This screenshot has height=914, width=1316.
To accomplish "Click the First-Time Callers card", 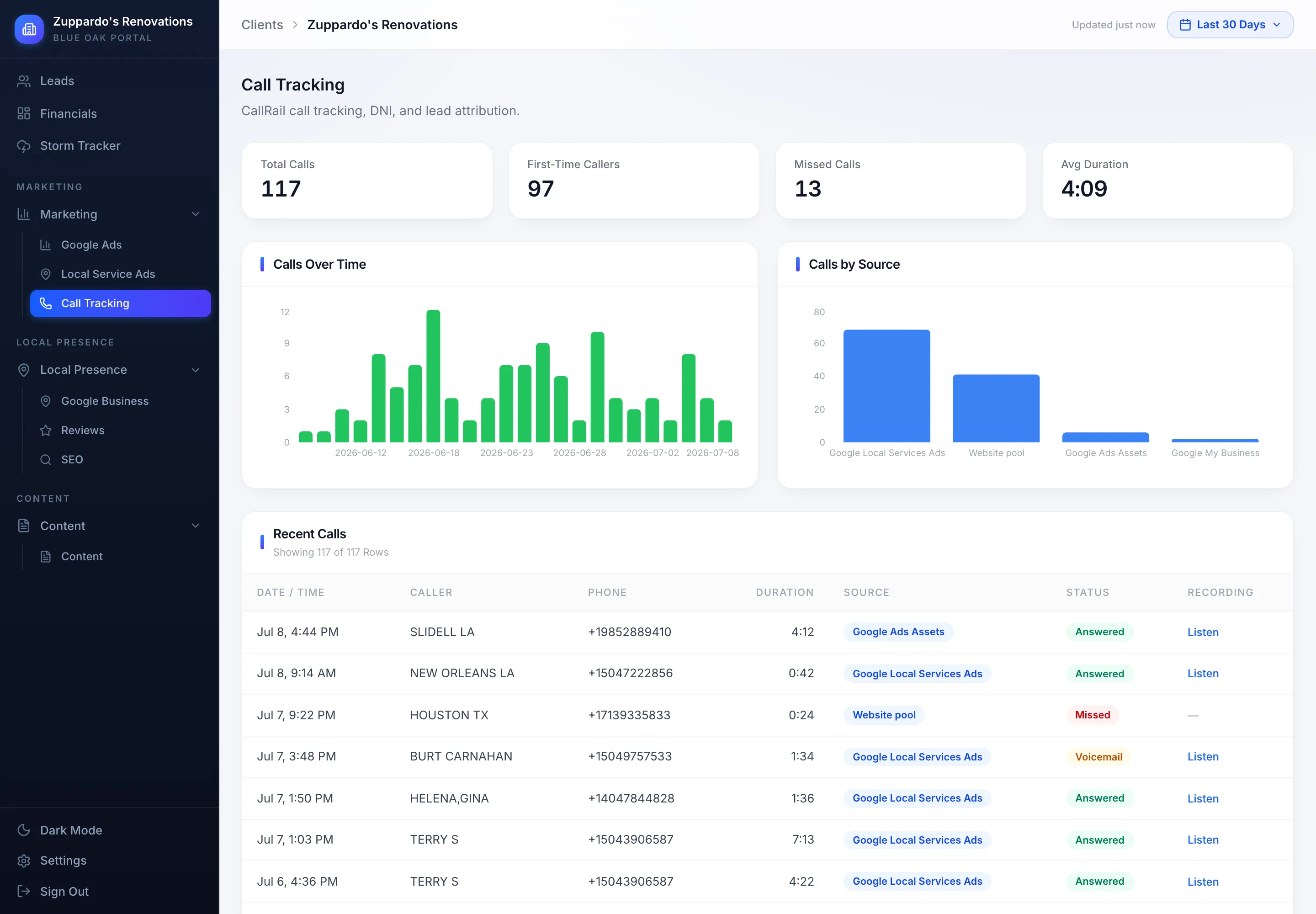I will pos(634,181).
